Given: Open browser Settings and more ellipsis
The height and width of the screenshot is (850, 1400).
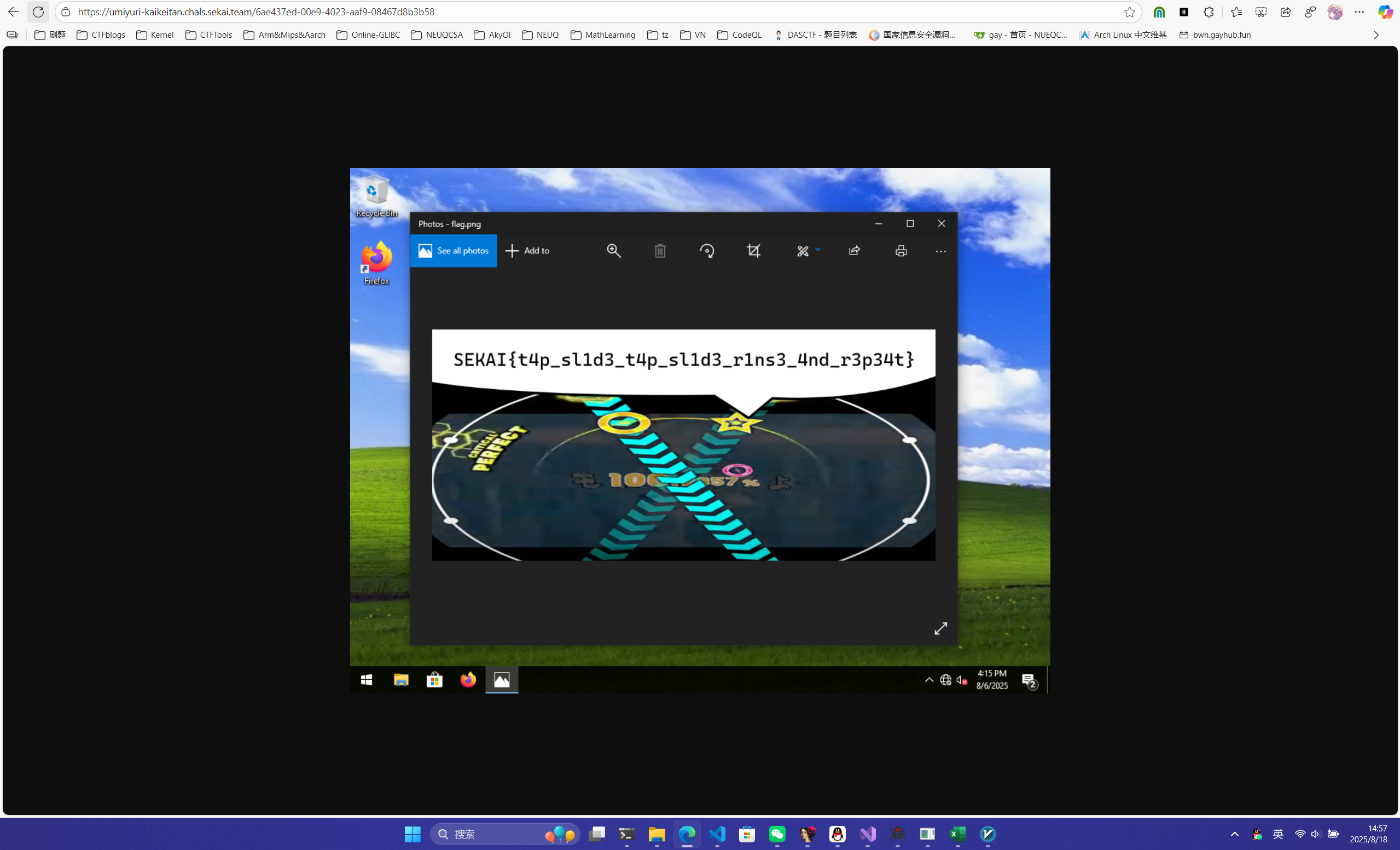Looking at the screenshot, I should coord(1360,12).
